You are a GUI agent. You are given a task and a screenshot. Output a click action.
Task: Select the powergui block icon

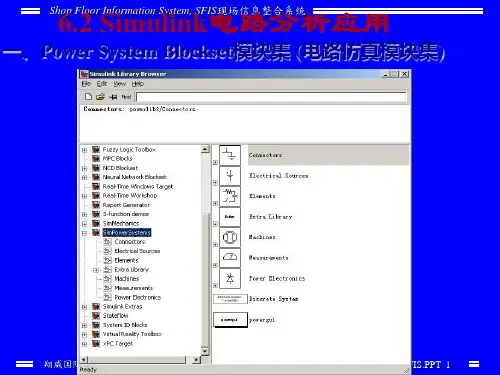point(230,320)
